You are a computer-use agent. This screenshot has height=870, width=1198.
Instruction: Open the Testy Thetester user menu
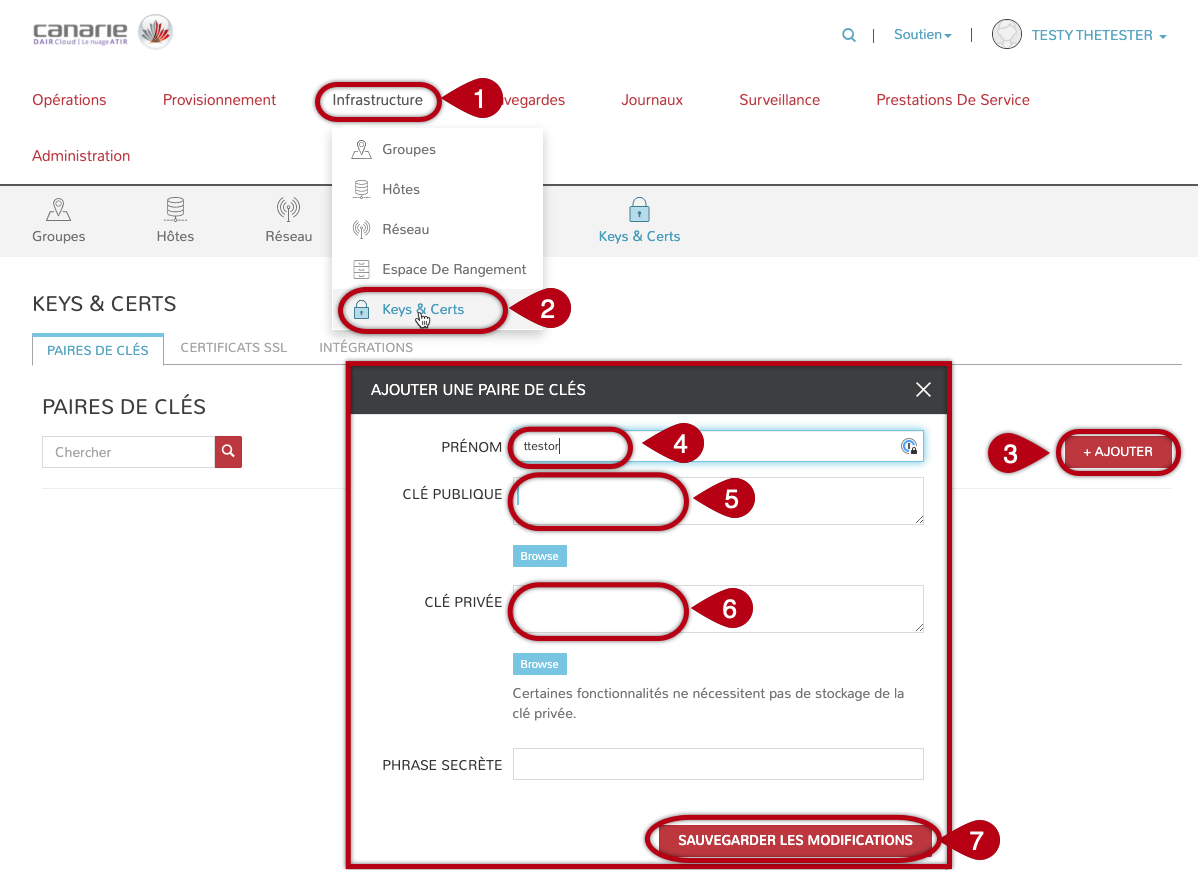[x=1098, y=35]
